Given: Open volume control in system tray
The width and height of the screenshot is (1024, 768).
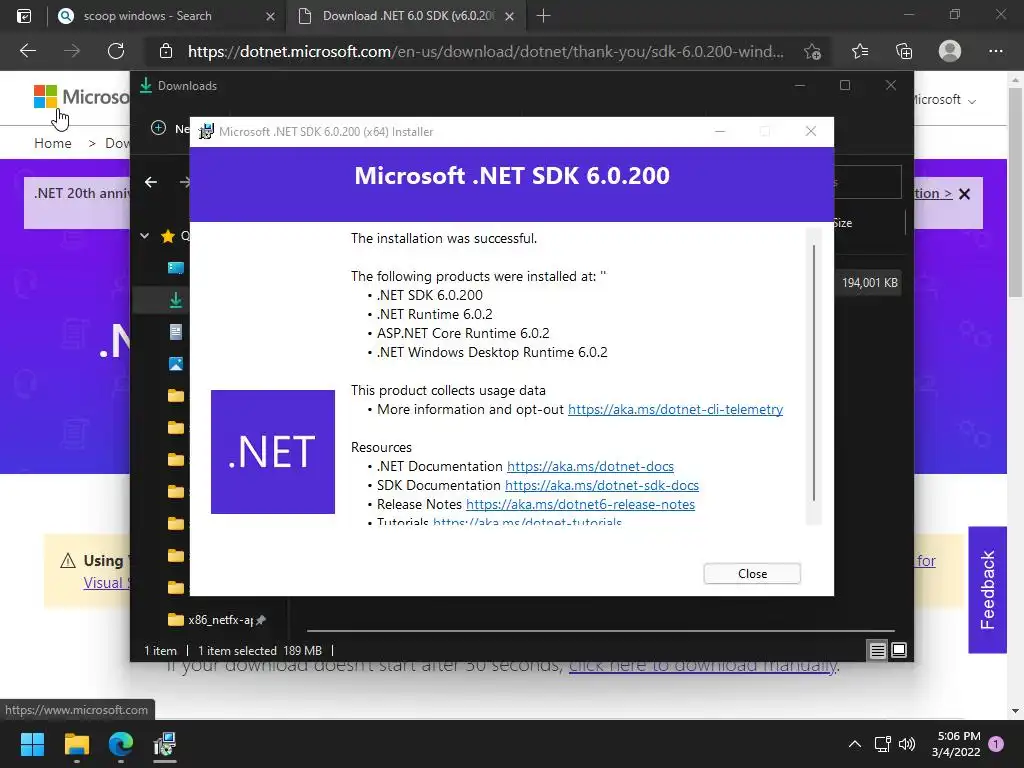Looking at the screenshot, I should pos(906,744).
